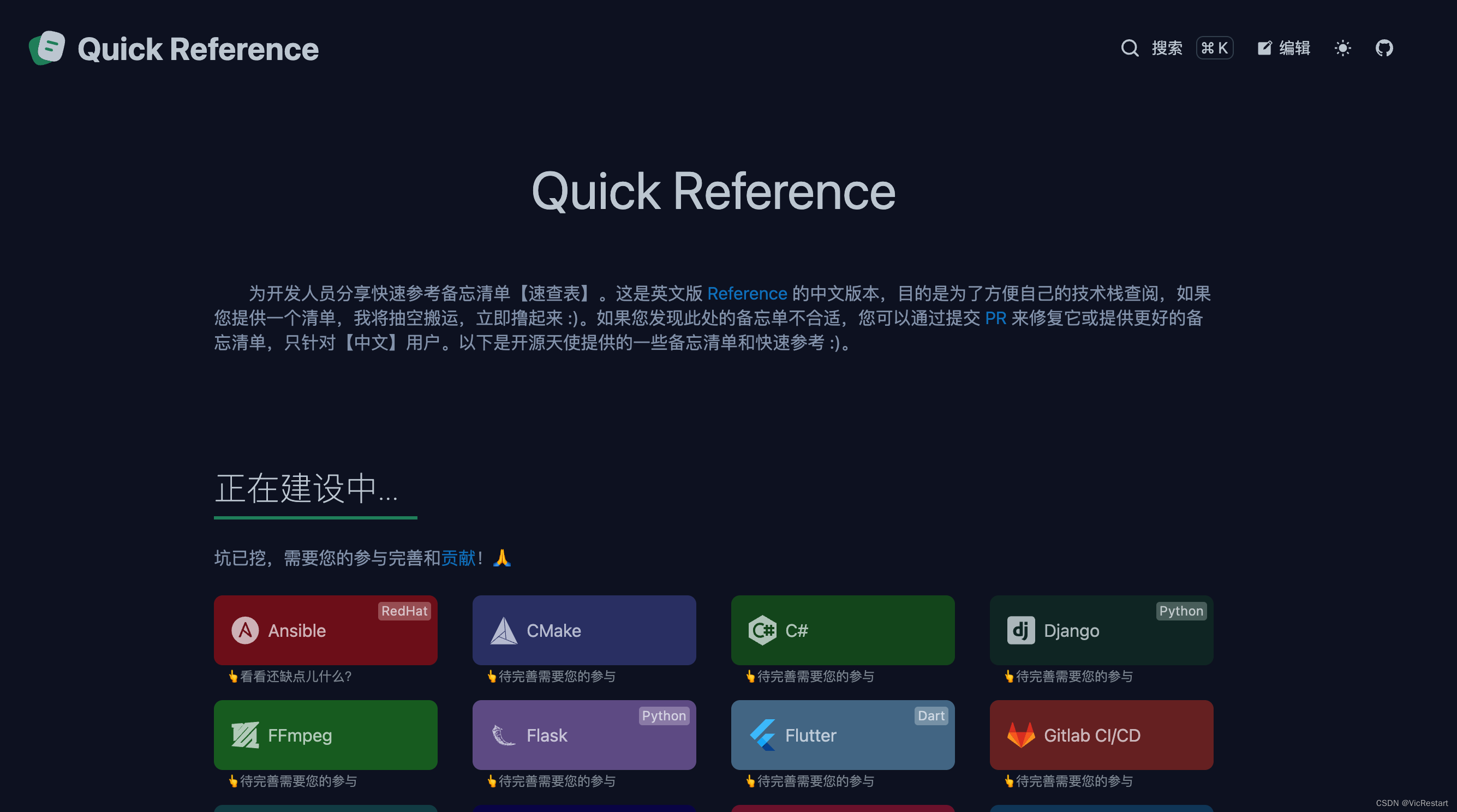The image size is (1457, 812).
Task: Toggle the theme with the sun icon
Action: click(x=1343, y=48)
